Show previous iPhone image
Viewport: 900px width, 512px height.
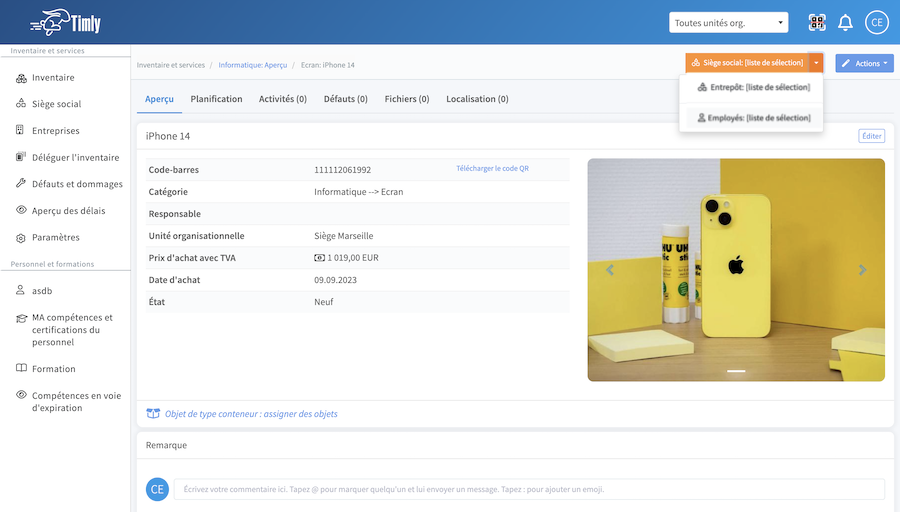pos(610,270)
